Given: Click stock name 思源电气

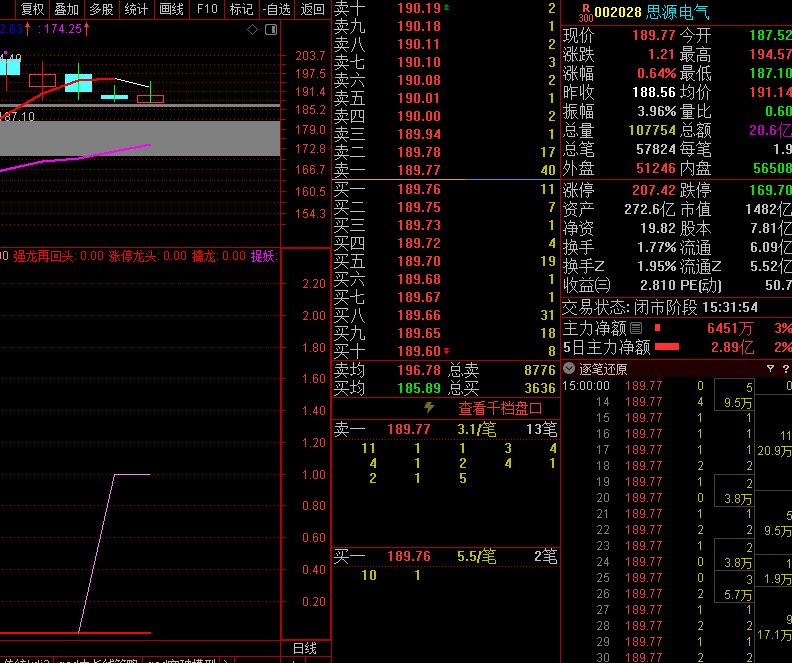Looking at the screenshot, I should point(678,13).
